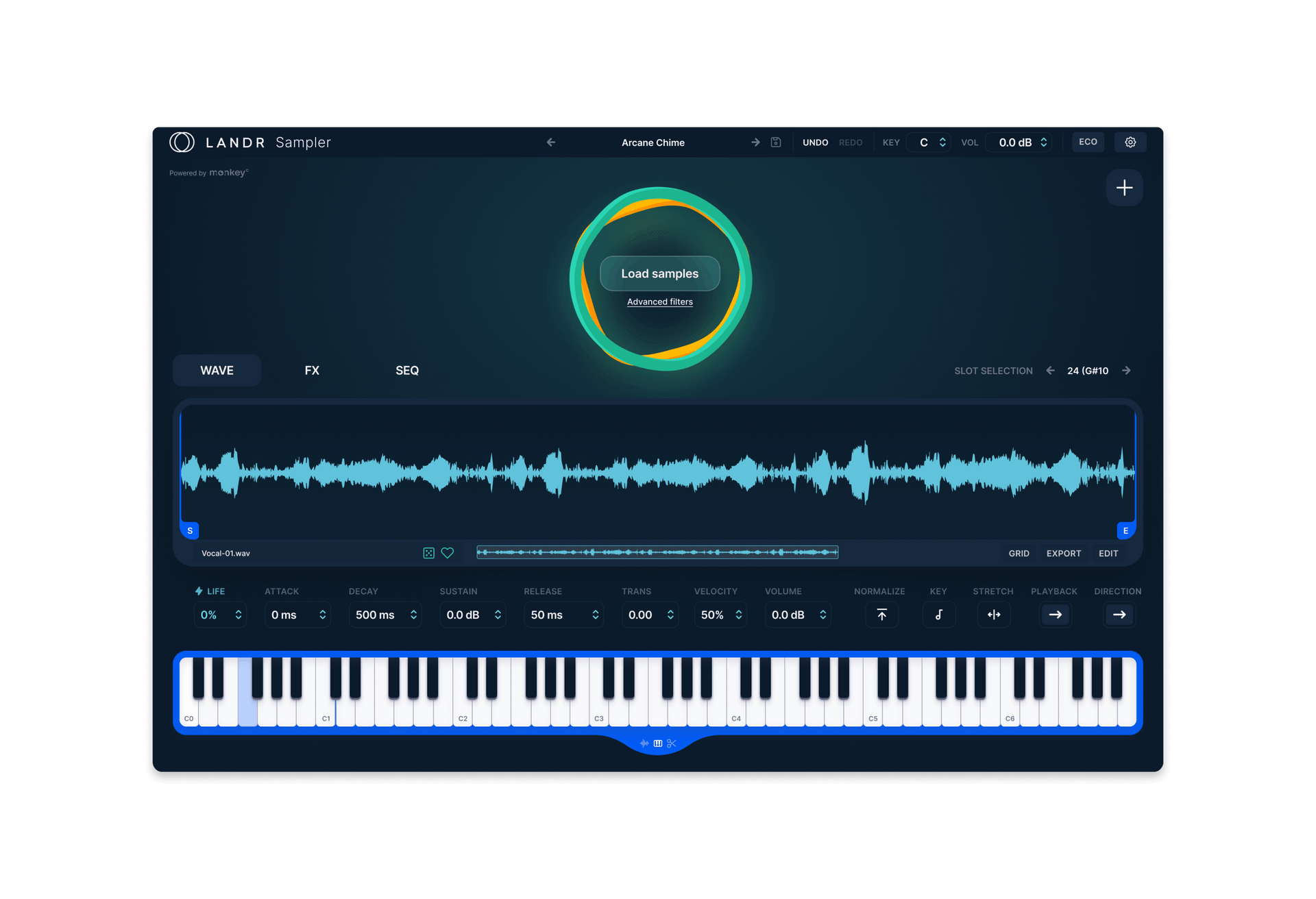Select next slot with right arrow
Viewport: 1316px width, 899px height.
click(x=1126, y=371)
